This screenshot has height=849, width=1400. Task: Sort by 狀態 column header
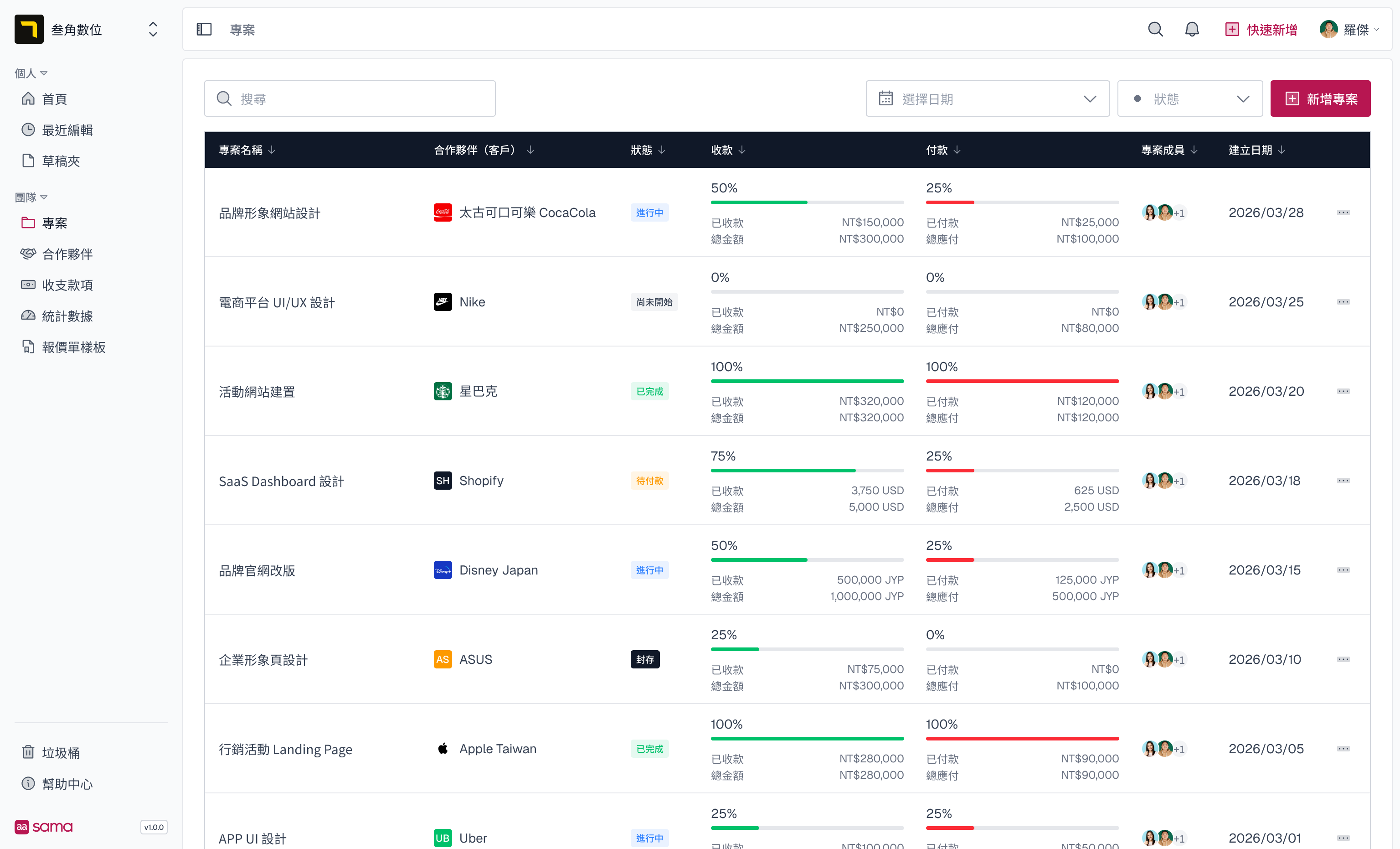648,150
